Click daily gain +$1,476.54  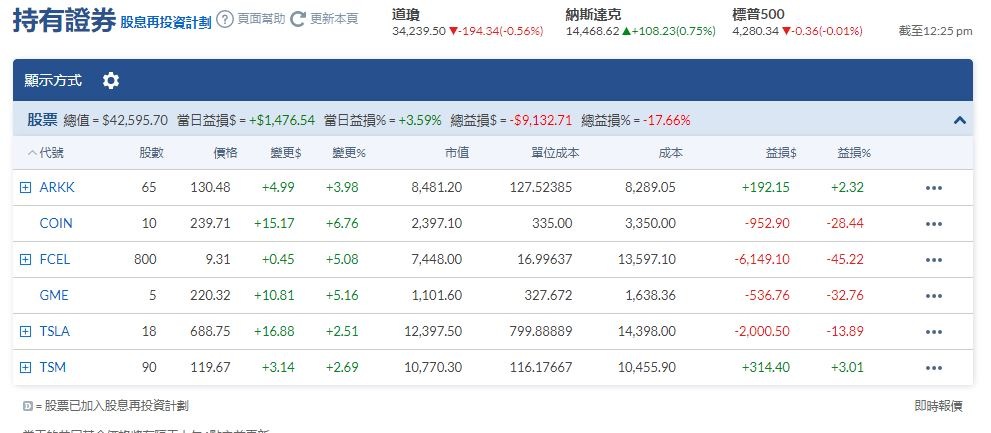coord(282,120)
